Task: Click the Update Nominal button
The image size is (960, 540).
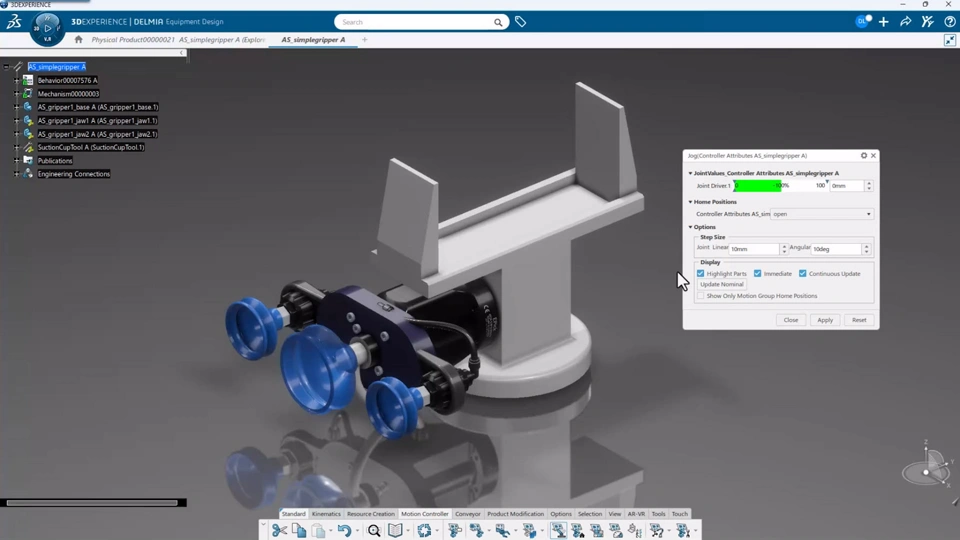Action: (x=721, y=285)
